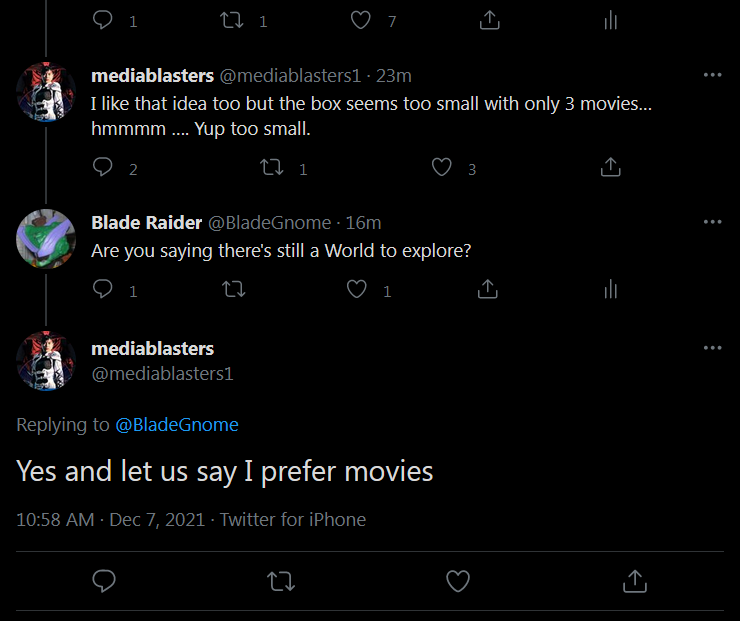Like the mediablasters tweet with 3 likes
Screen dimensions: 740x621
coord(442,168)
